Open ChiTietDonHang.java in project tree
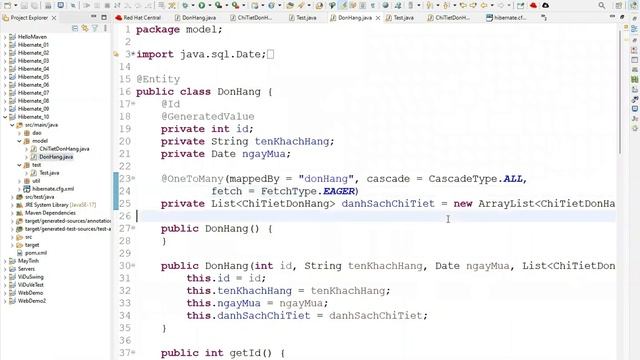Screen dimensions: 640x360 (x=64, y=149)
